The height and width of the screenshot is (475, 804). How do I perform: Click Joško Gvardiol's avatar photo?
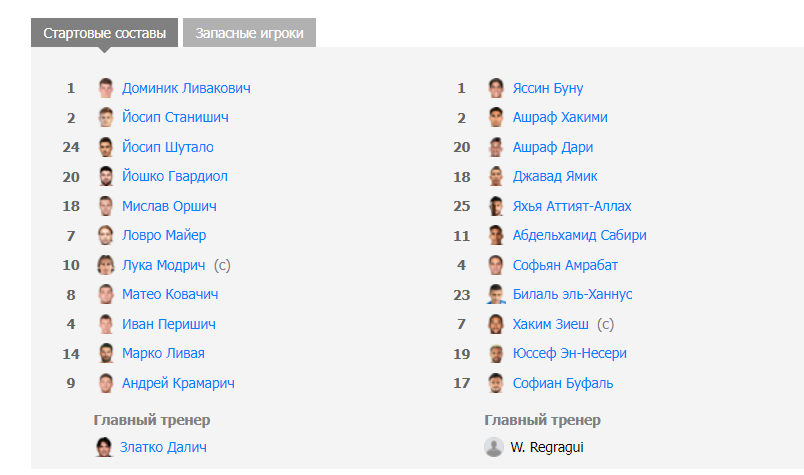click(106, 176)
